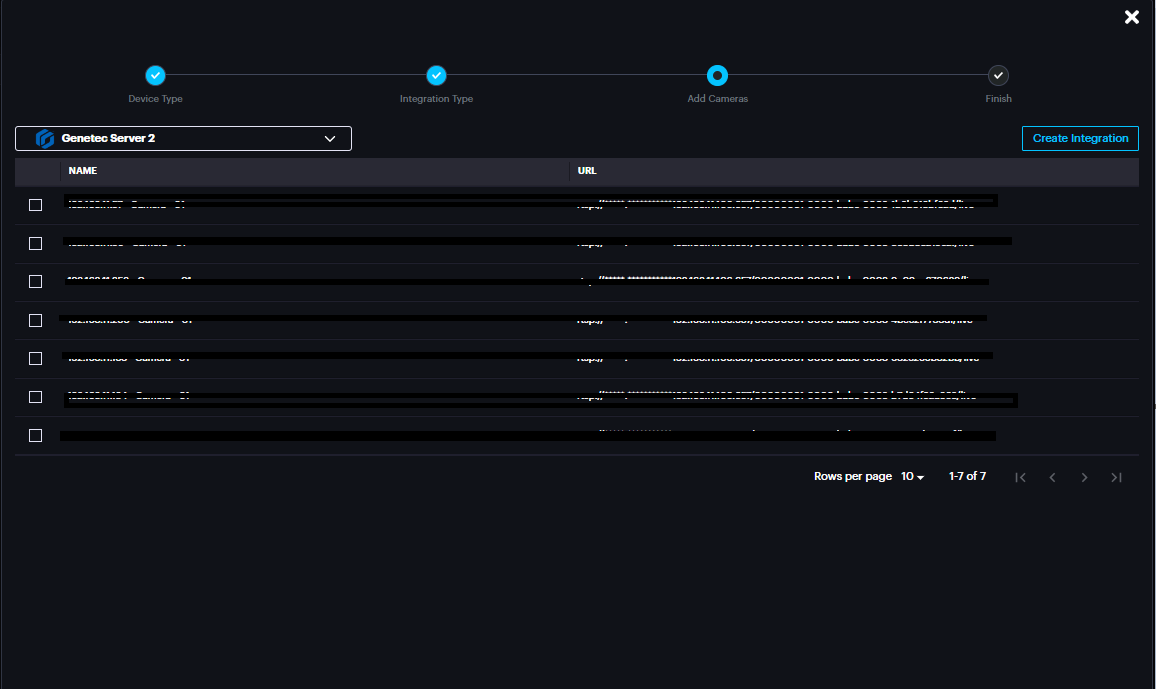The width and height of the screenshot is (1156, 689).
Task: Click the Genetec logo icon in server selector
Action: coord(44,139)
